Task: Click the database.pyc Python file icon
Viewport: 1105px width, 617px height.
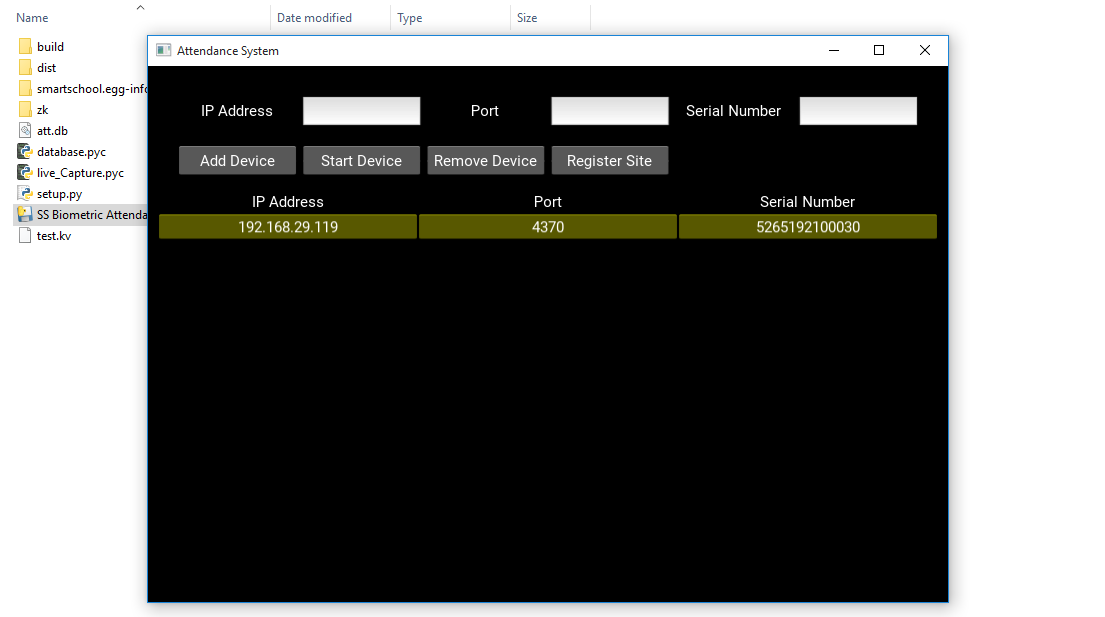Action: click(25, 152)
